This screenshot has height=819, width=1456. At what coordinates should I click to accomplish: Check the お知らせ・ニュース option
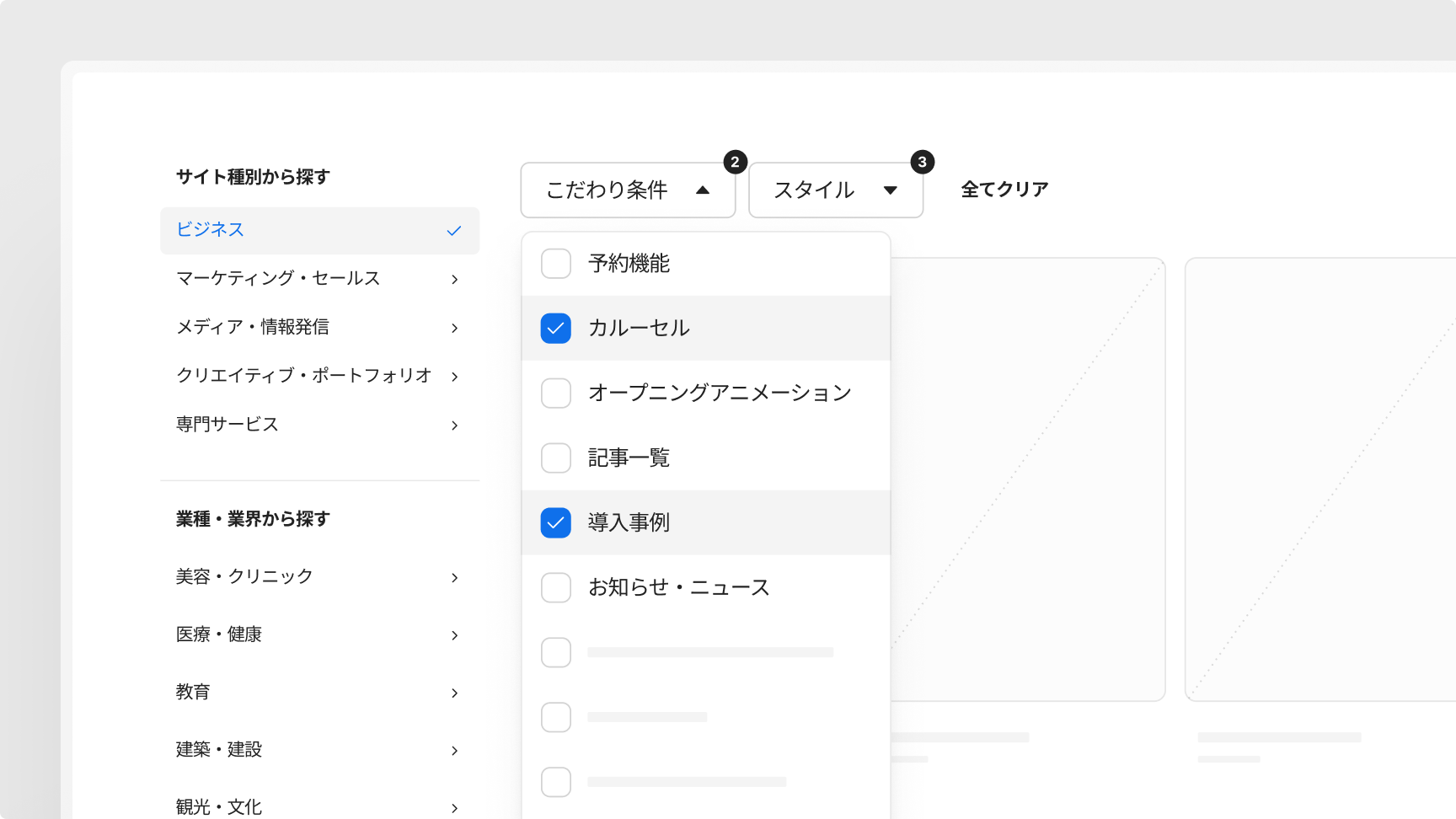[556, 587]
